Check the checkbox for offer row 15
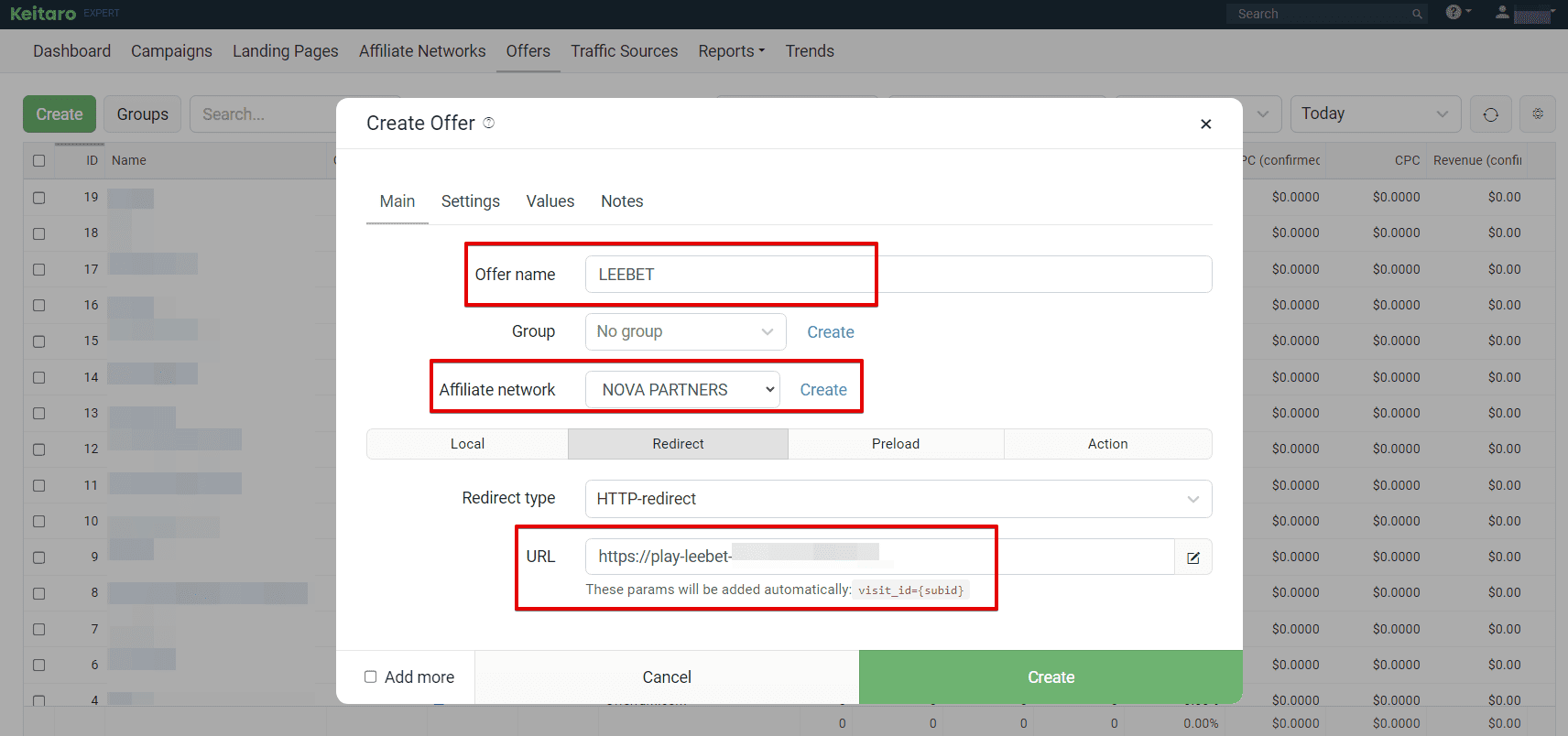 (x=38, y=341)
